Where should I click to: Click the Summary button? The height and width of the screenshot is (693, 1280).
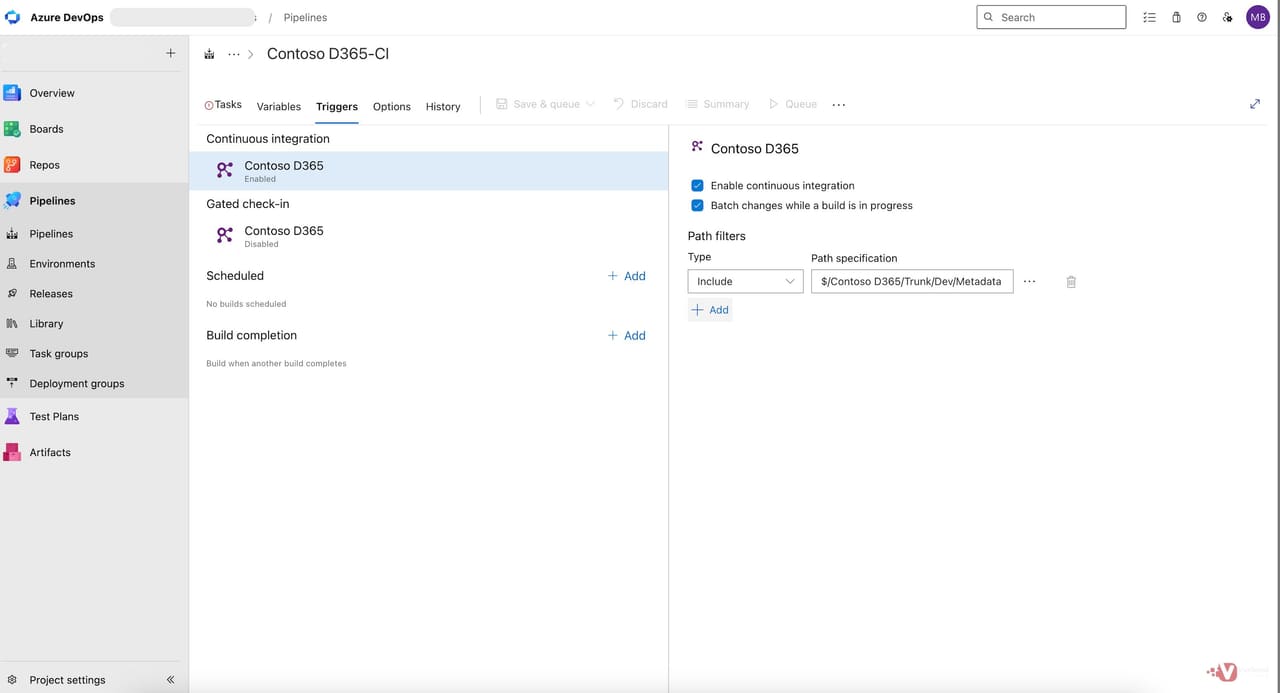coord(717,104)
